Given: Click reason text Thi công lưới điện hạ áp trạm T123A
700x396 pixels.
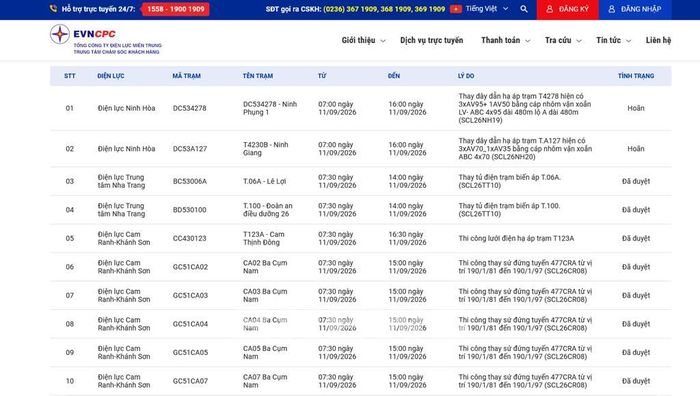Looking at the screenshot, I should pyautogui.click(x=516, y=238).
